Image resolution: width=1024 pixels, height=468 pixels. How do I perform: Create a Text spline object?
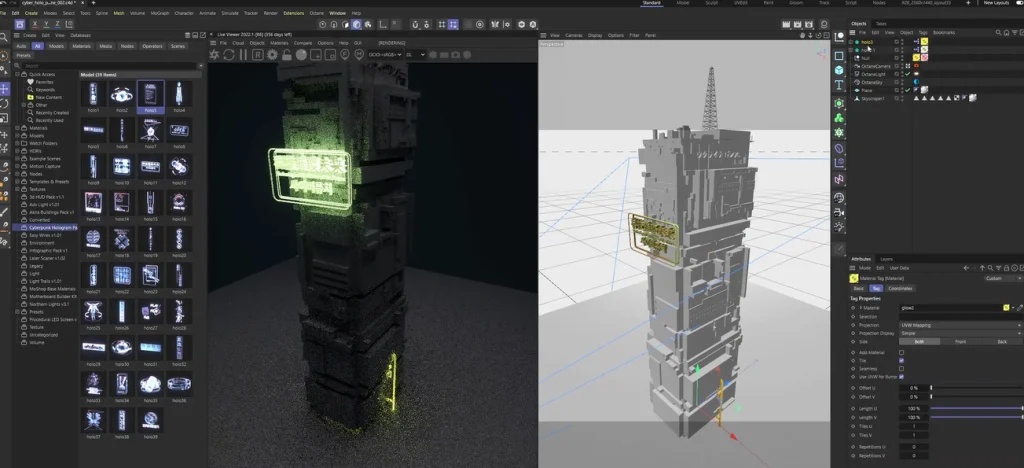point(839,85)
